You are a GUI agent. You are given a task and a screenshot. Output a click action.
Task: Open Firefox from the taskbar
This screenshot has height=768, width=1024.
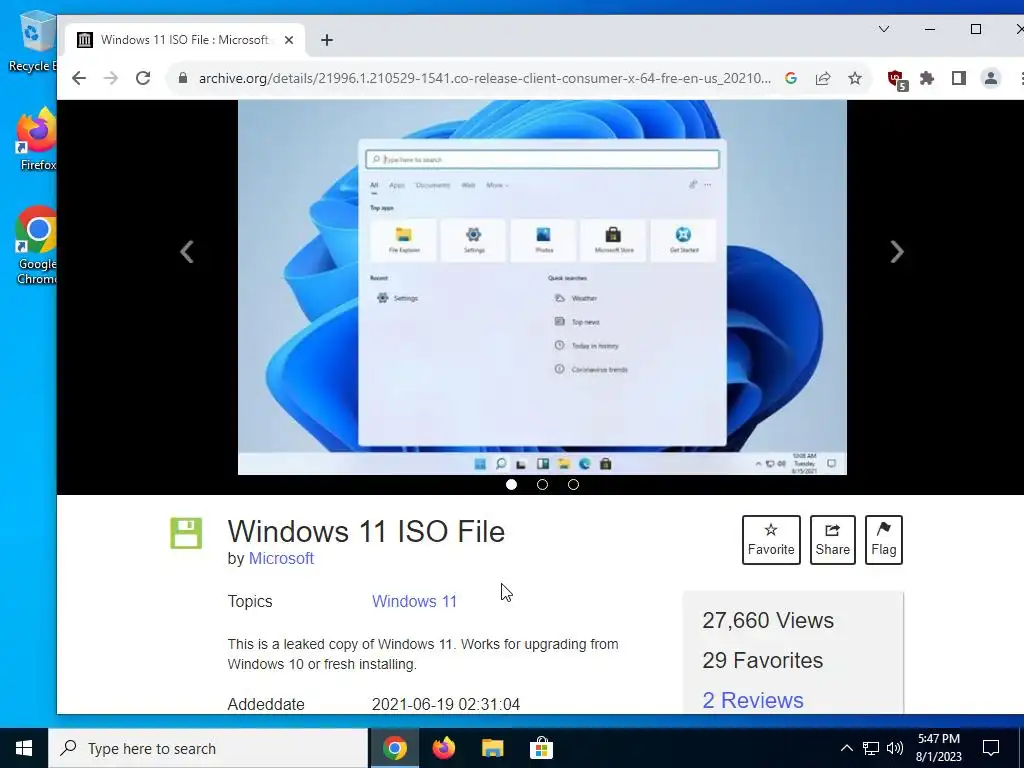[444, 748]
